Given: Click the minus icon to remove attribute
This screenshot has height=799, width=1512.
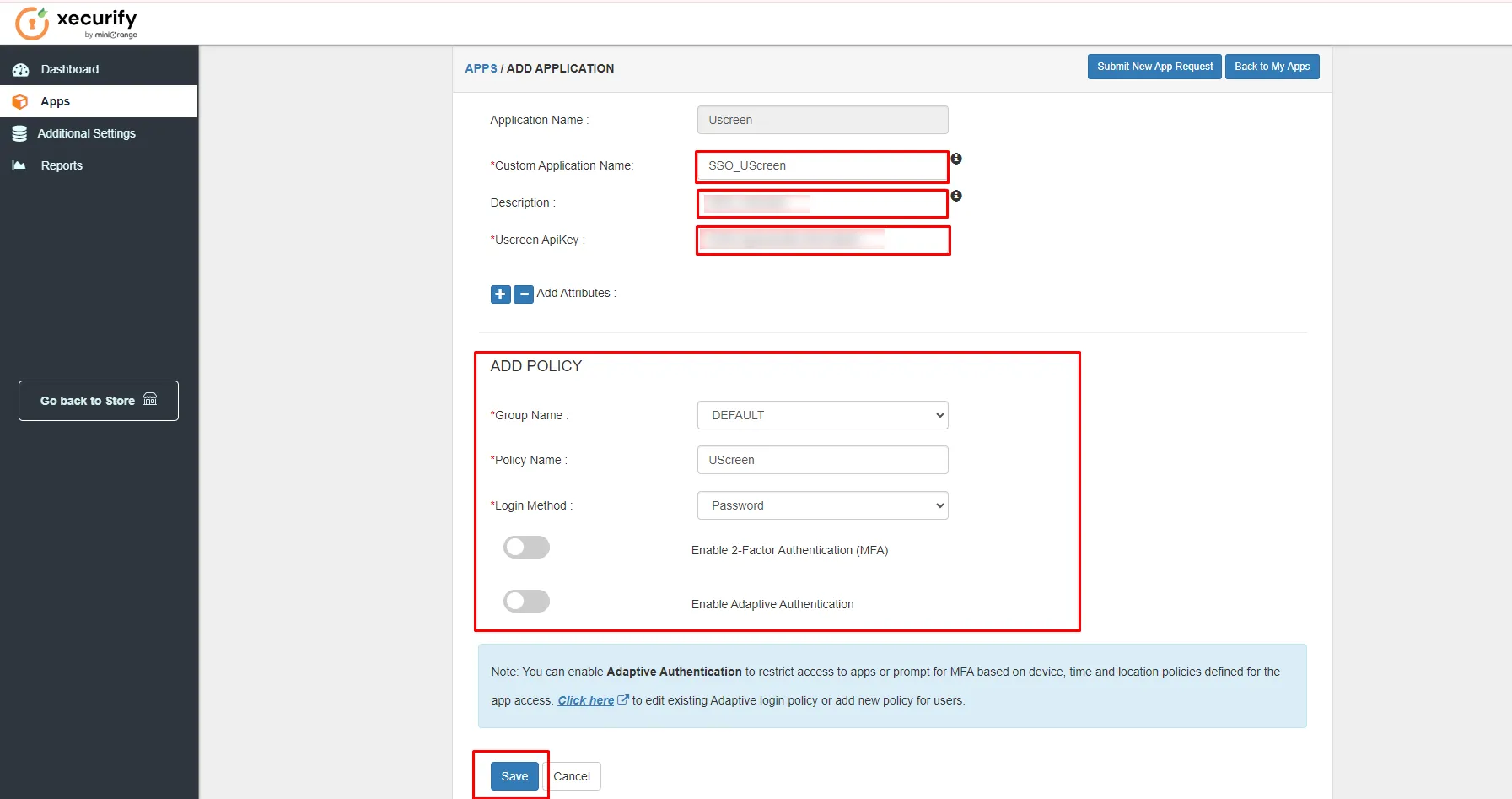Looking at the screenshot, I should [x=524, y=294].
